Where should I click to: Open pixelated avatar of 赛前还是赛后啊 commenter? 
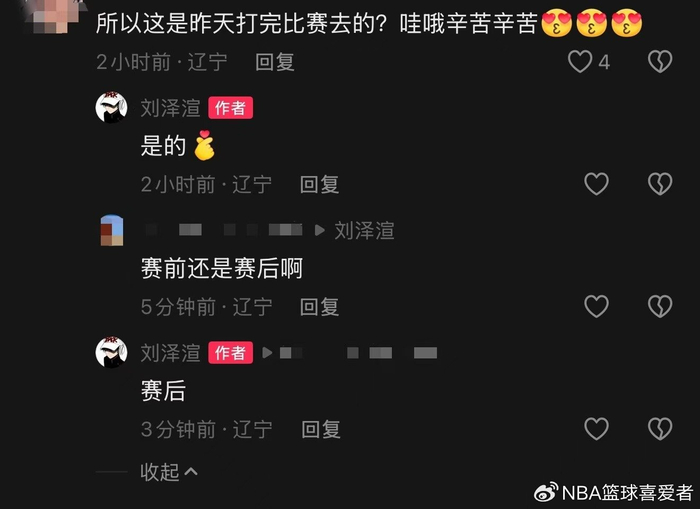pyautogui.click(x=112, y=230)
